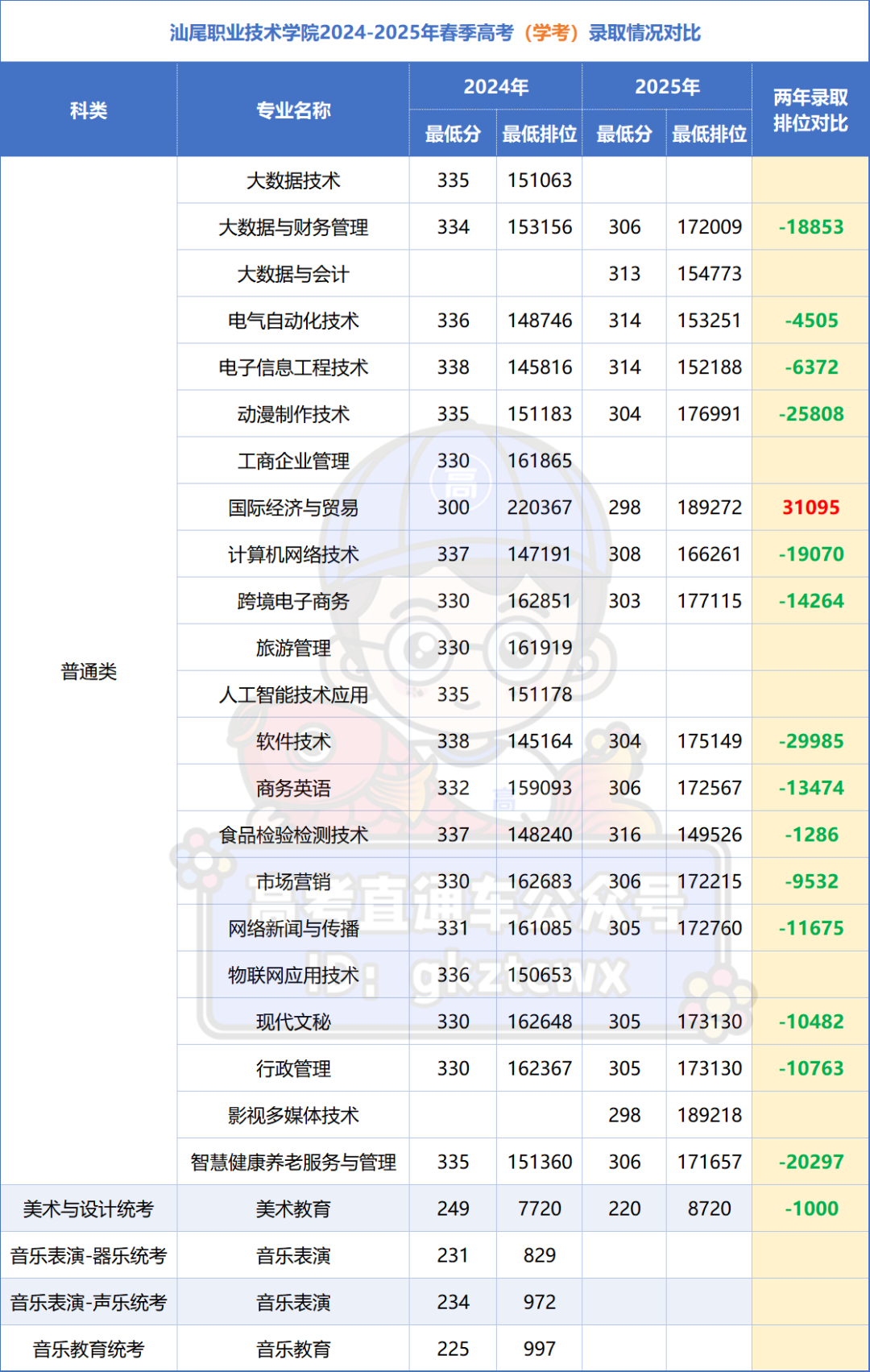This screenshot has height=1372, width=870.
Task: Click rank 972 for 声乐统考 音乐表演
Action: point(540,1302)
